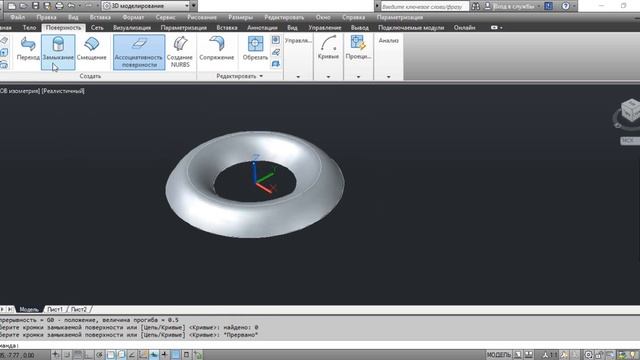Open the Сервис menu
Screen dimensions: 640x360
point(165,18)
